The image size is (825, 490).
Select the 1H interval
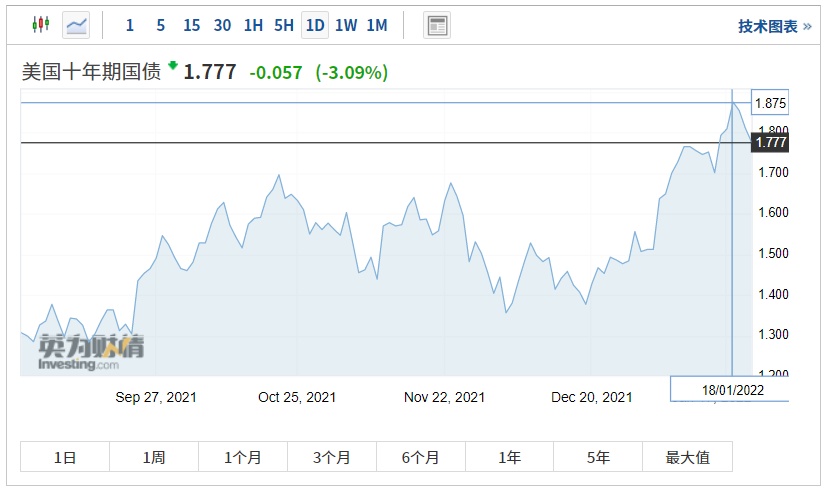[x=253, y=25]
